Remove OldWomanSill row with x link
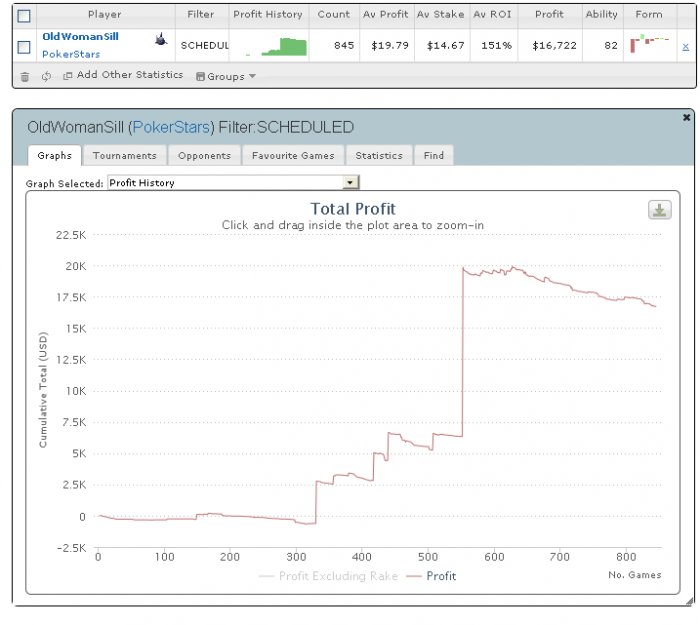This screenshot has height=625, width=700. 685,46
